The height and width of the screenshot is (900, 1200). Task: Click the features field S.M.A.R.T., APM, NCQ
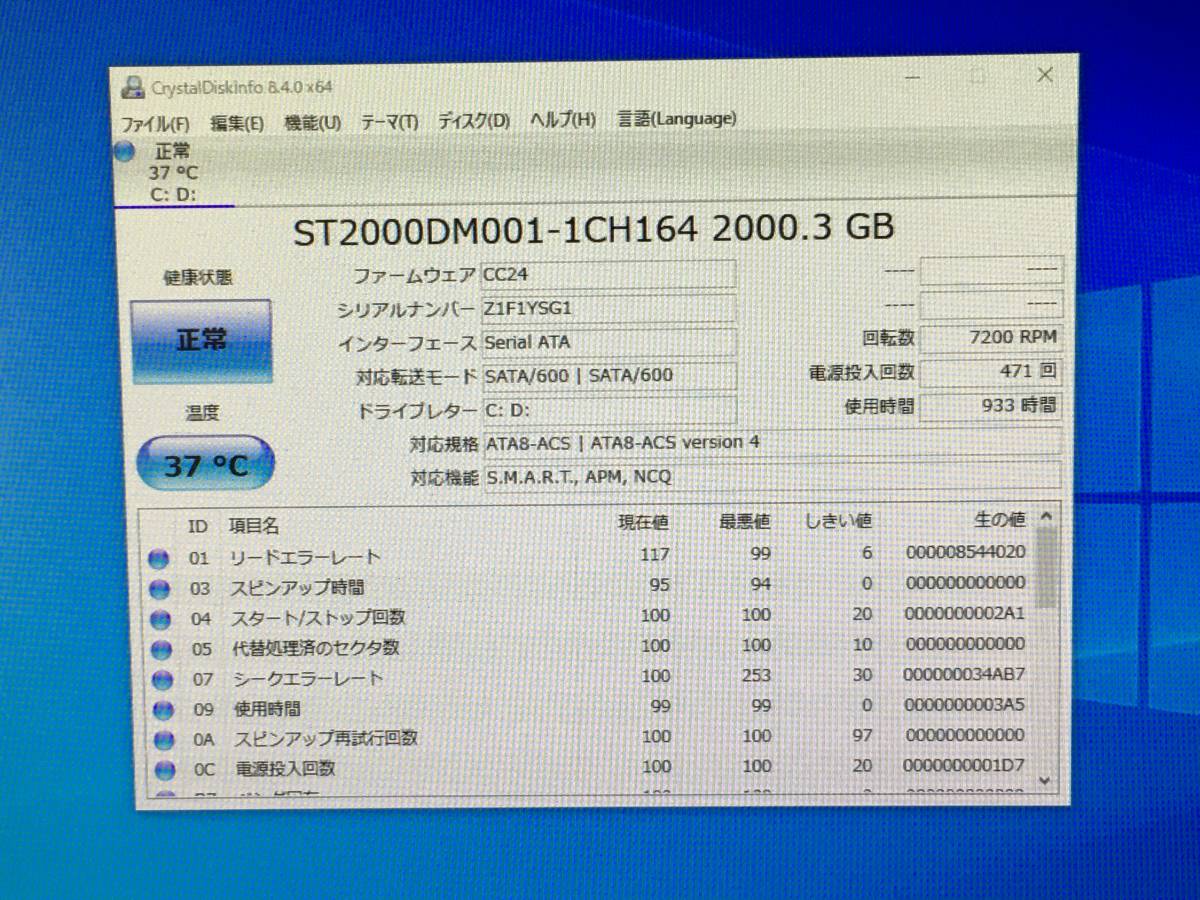pos(772,477)
